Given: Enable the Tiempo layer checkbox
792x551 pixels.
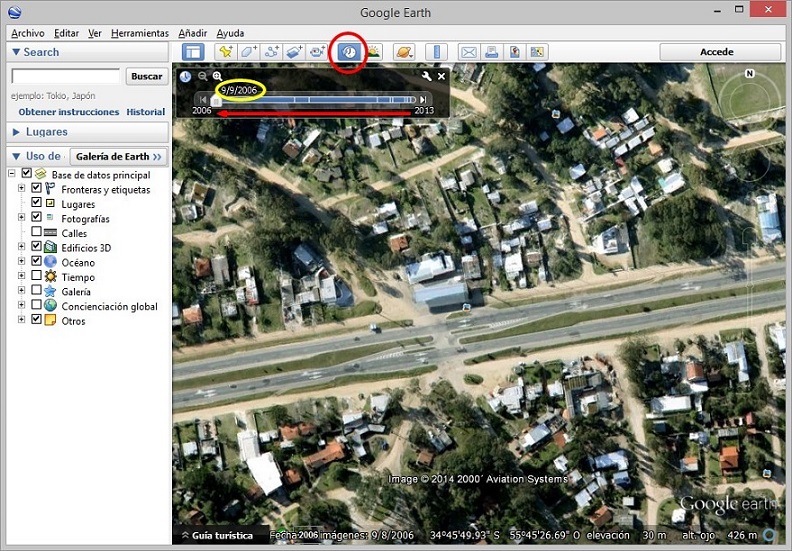Looking at the screenshot, I should [36, 276].
